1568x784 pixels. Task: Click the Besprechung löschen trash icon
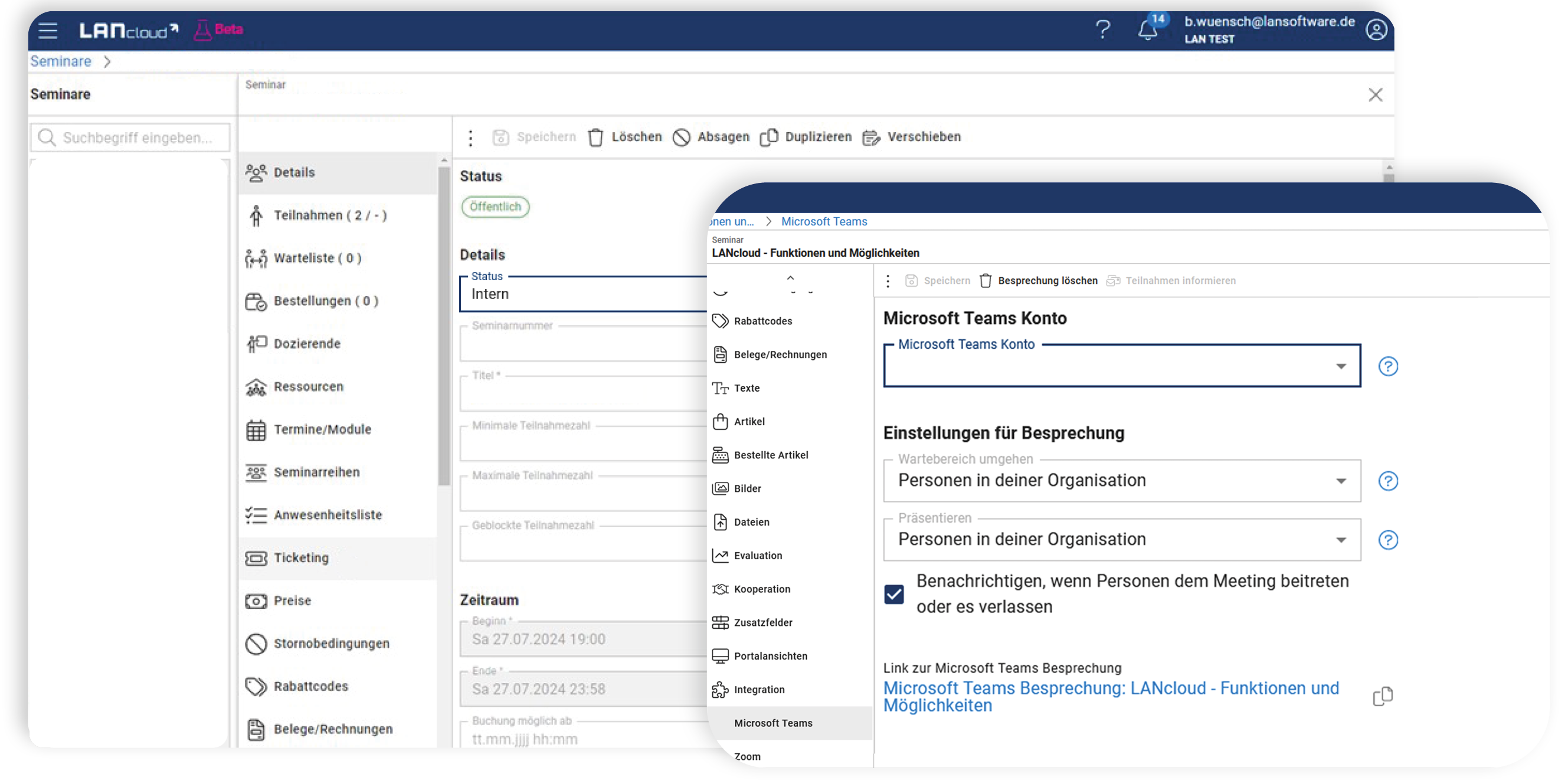(985, 281)
